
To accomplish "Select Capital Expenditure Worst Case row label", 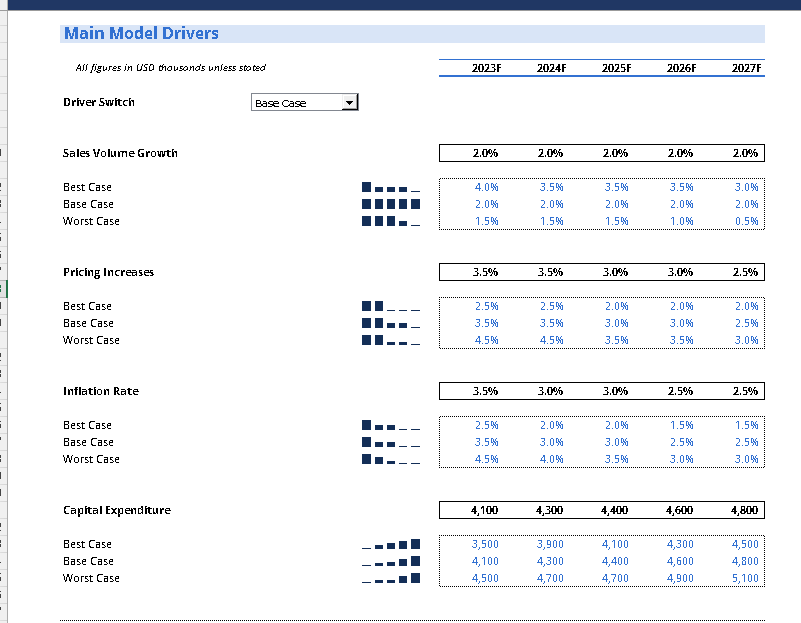I will click(91, 578).
